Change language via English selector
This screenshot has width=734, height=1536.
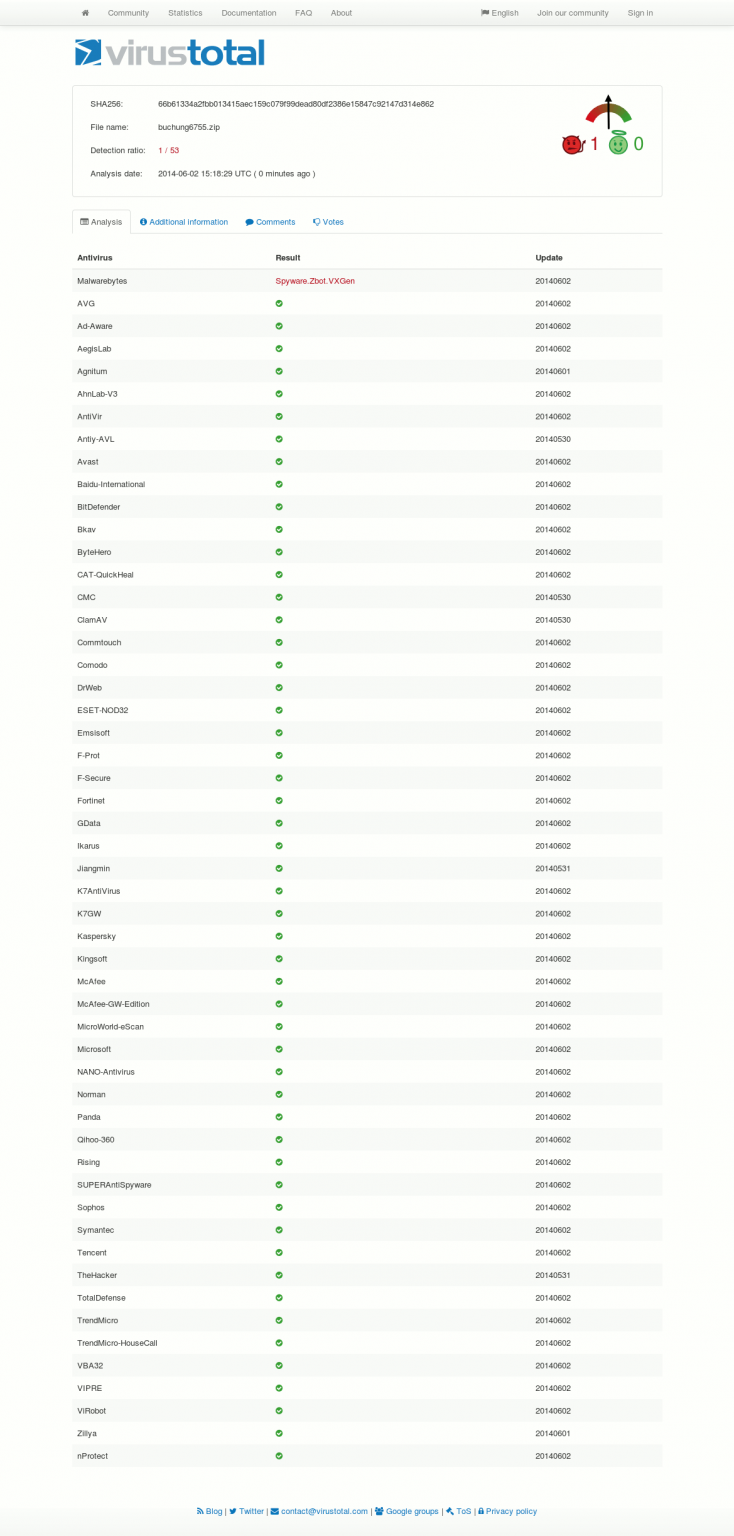click(500, 13)
